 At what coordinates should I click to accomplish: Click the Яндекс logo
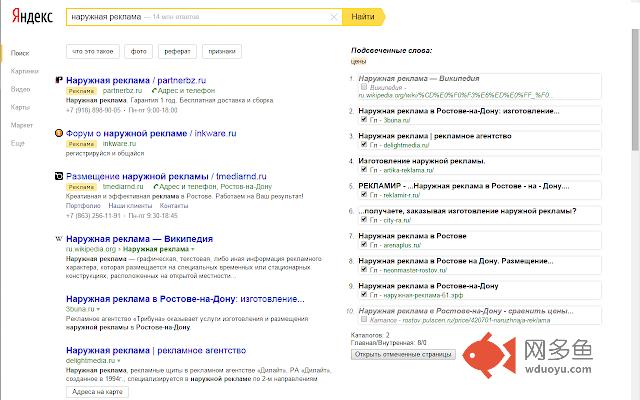[33, 16]
